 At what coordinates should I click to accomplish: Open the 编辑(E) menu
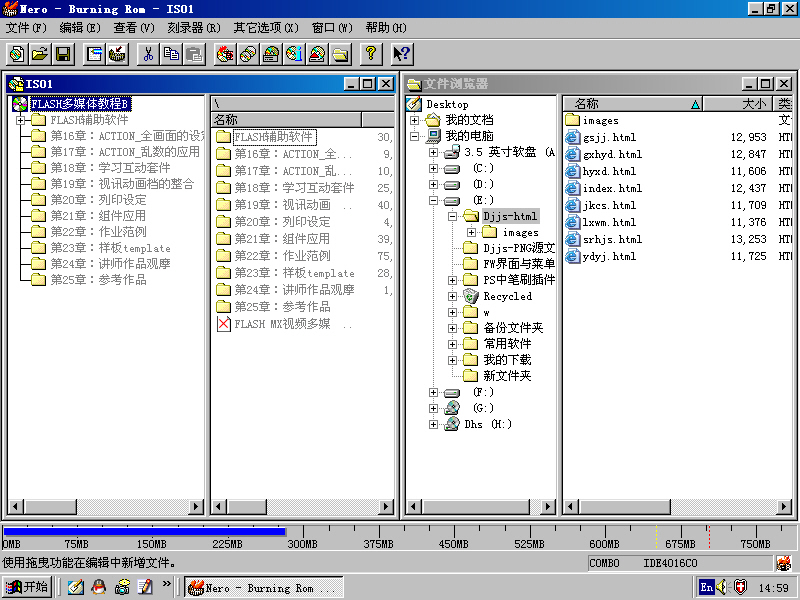coord(80,28)
